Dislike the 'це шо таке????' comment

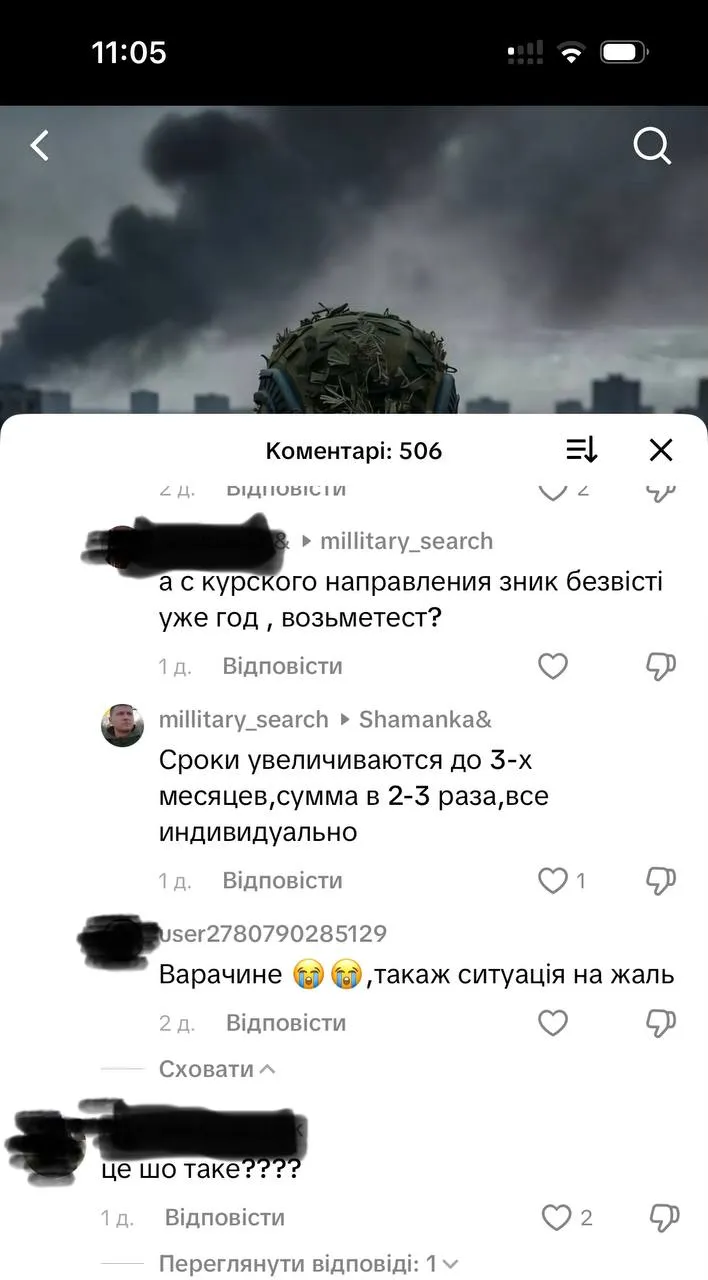click(664, 1218)
